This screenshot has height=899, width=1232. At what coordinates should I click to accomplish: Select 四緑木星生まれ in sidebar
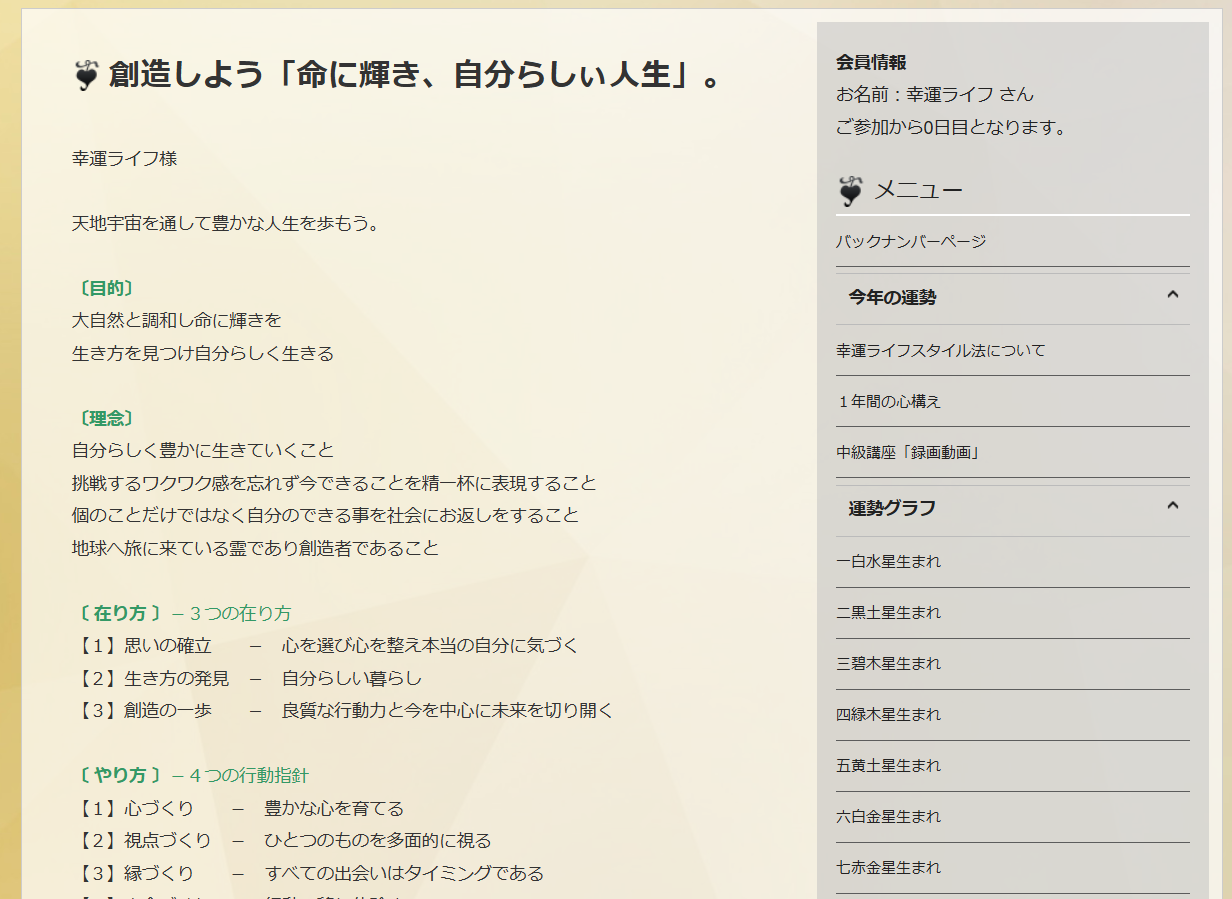(x=888, y=715)
